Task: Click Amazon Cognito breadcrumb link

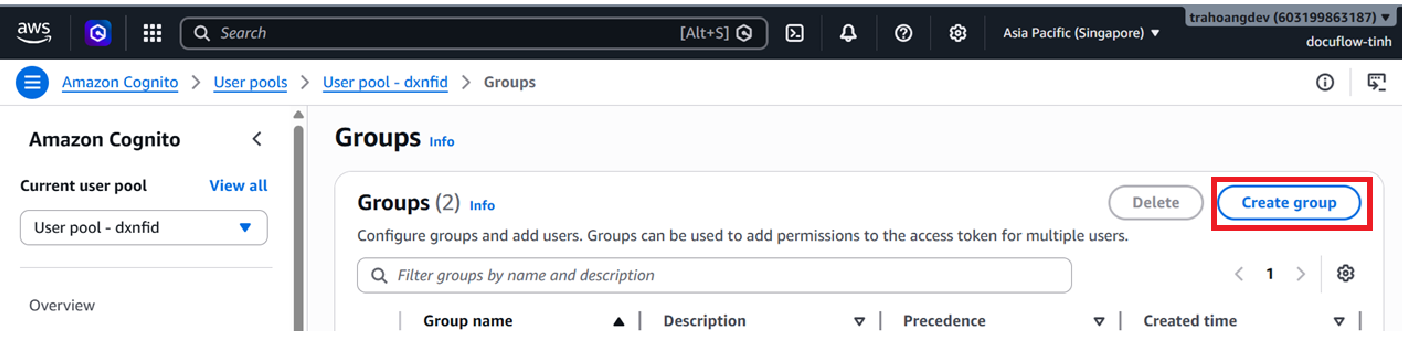Action: pos(120,82)
